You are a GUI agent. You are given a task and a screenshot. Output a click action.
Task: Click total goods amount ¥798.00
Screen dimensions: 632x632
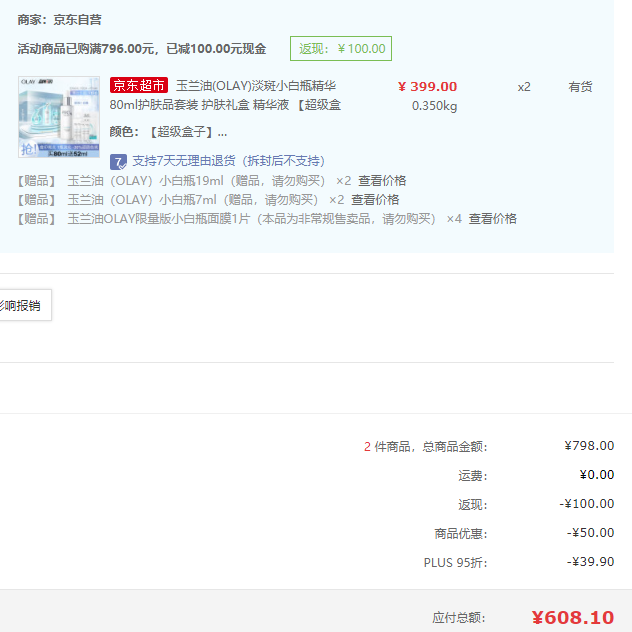(589, 445)
